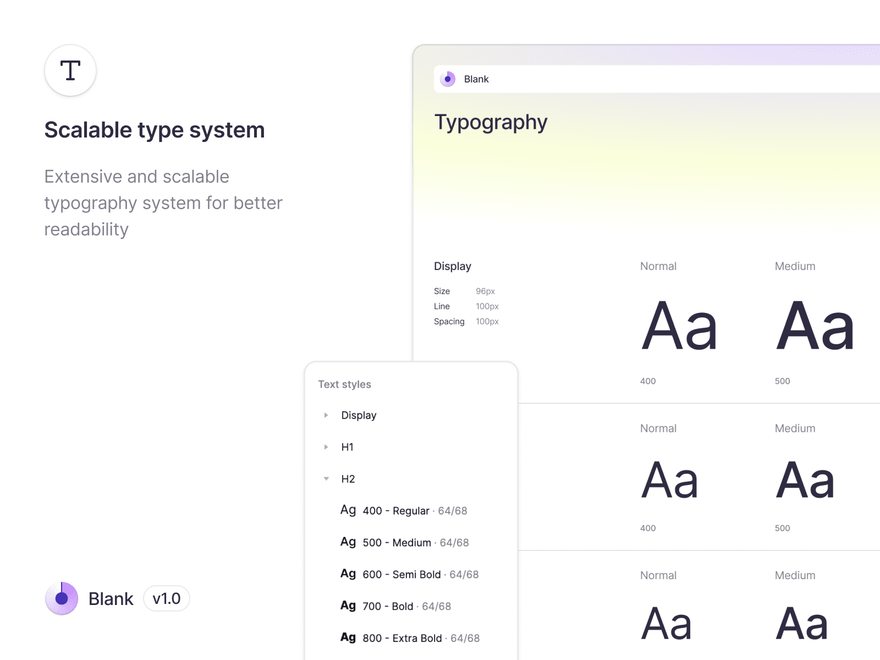Screen dimensions: 880x660
Task: Select the Display row in Text styles
Action: (x=411, y=415)
